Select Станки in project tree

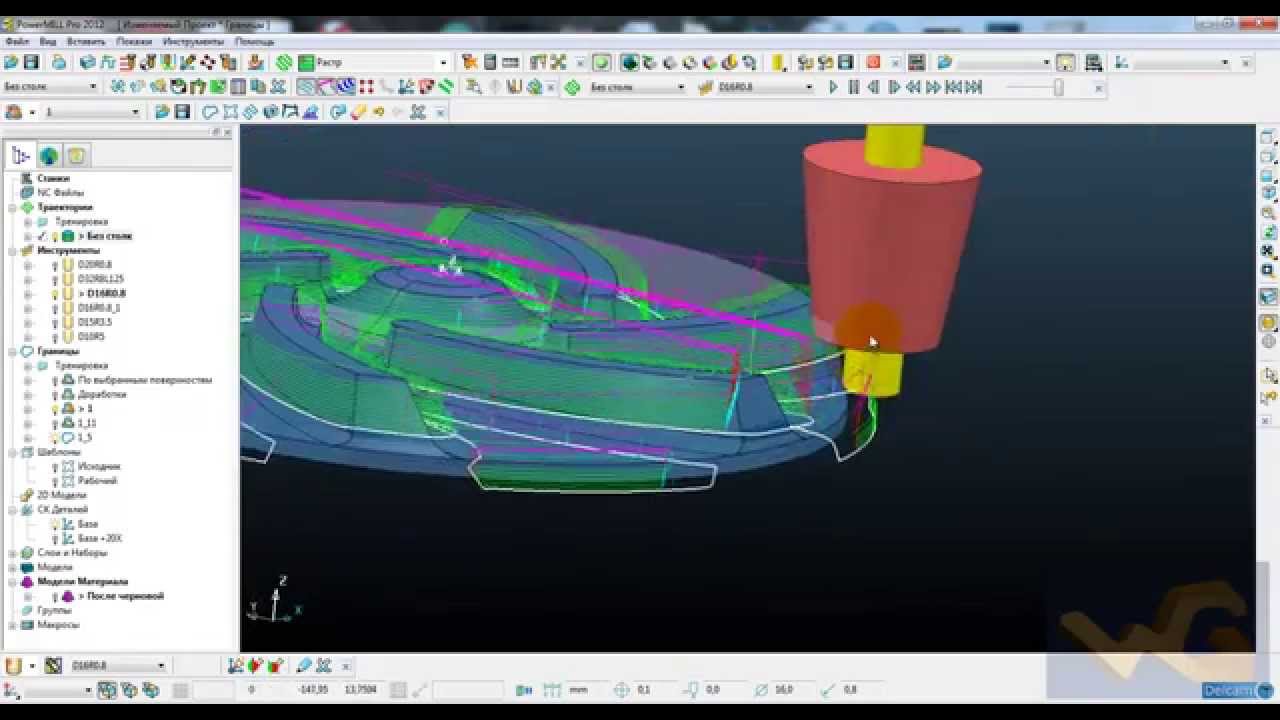53,178
